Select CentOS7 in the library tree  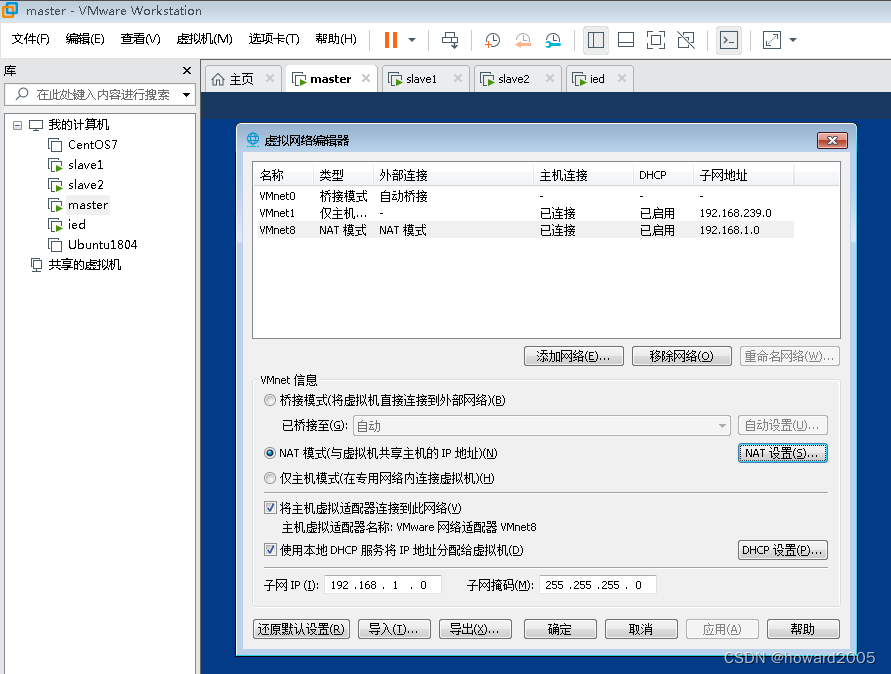point(93,145)
